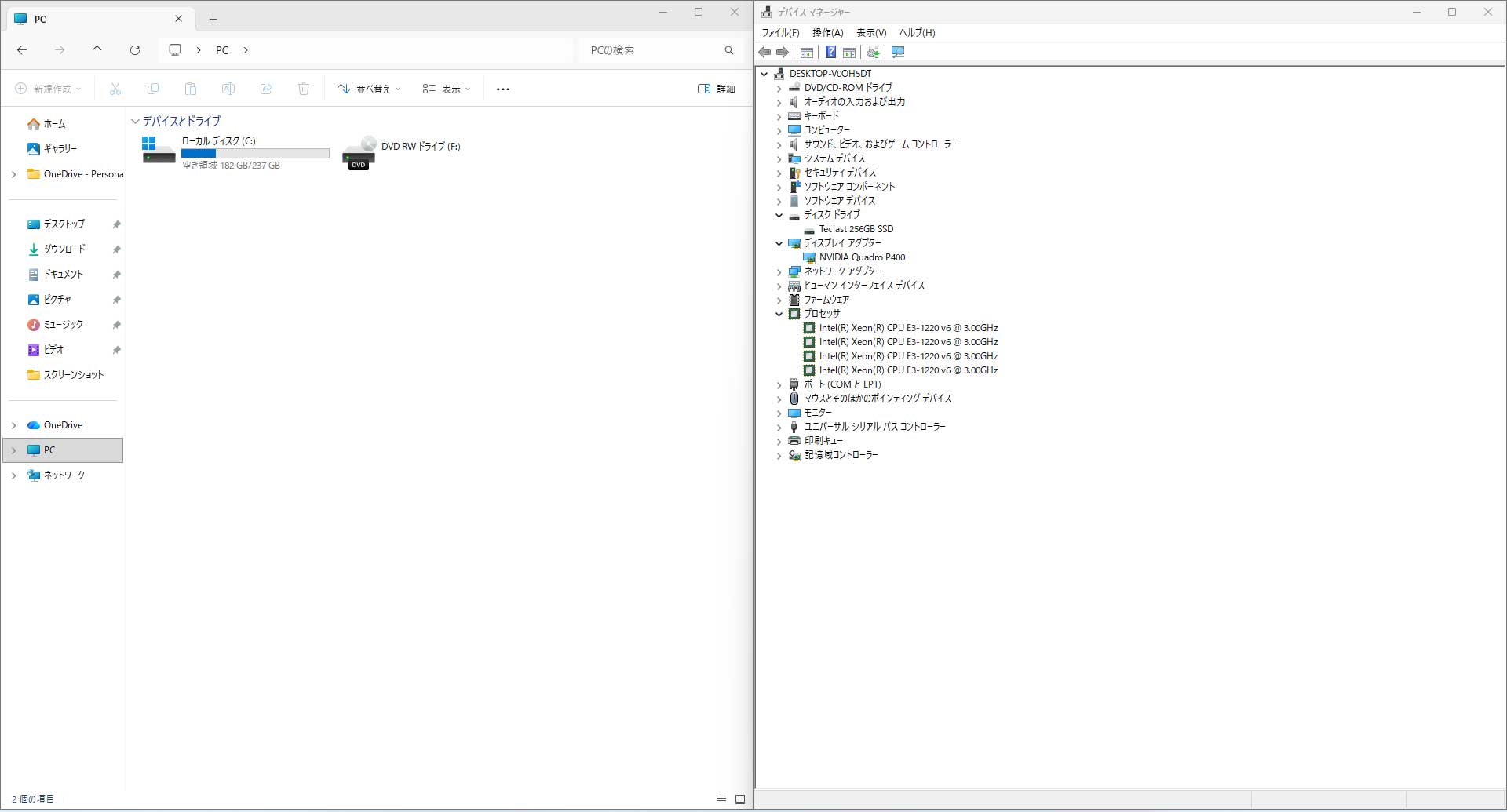1507x812 pixels.
Task: Click show/hide console tree toolbar icon
Action: pyautogui.click(x=806, y=53)
